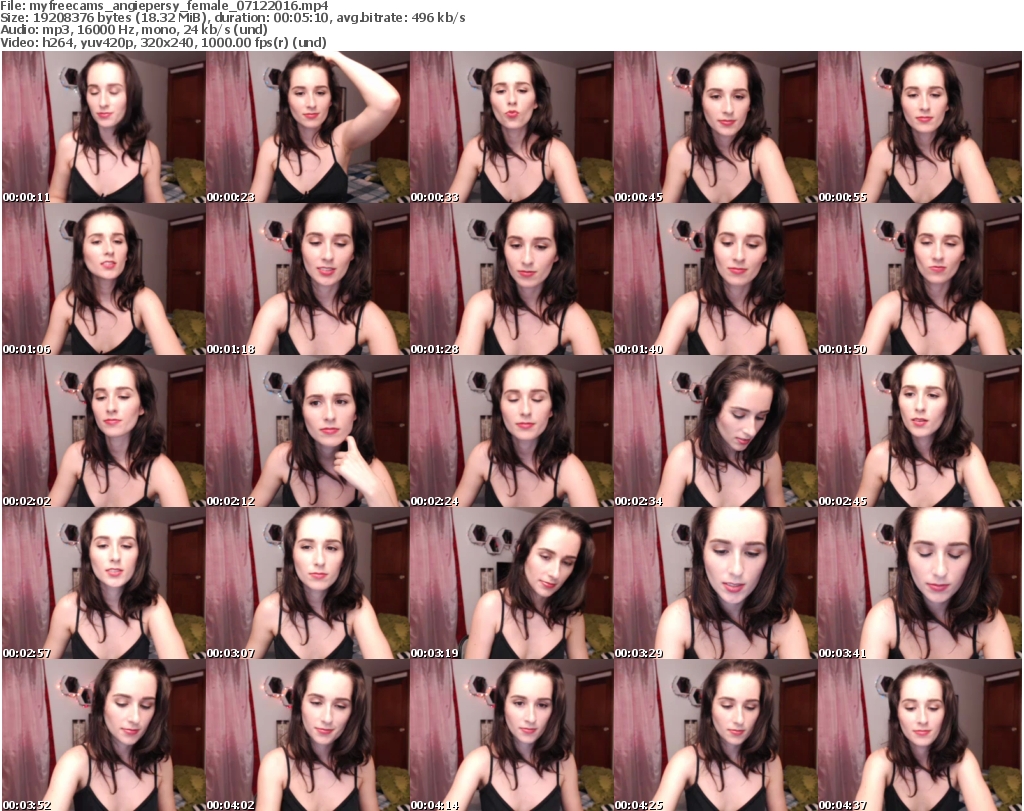This screenshot has width=1024, height=811.
Task: Select the 00:02:12 frame
Action: tap(308, 432)
